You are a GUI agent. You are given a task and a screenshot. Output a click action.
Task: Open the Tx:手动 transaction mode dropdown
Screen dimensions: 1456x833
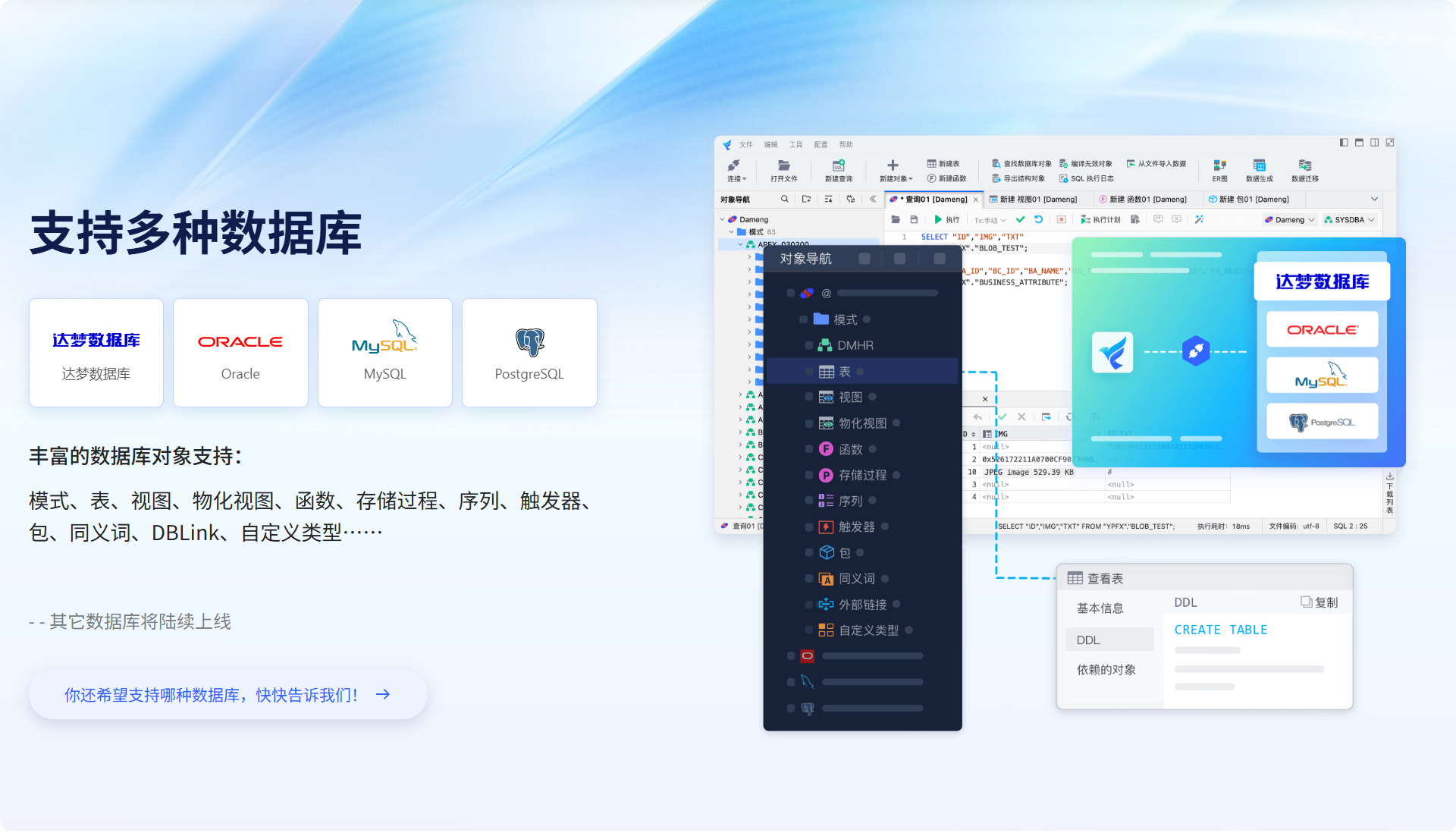pos(990,221)
